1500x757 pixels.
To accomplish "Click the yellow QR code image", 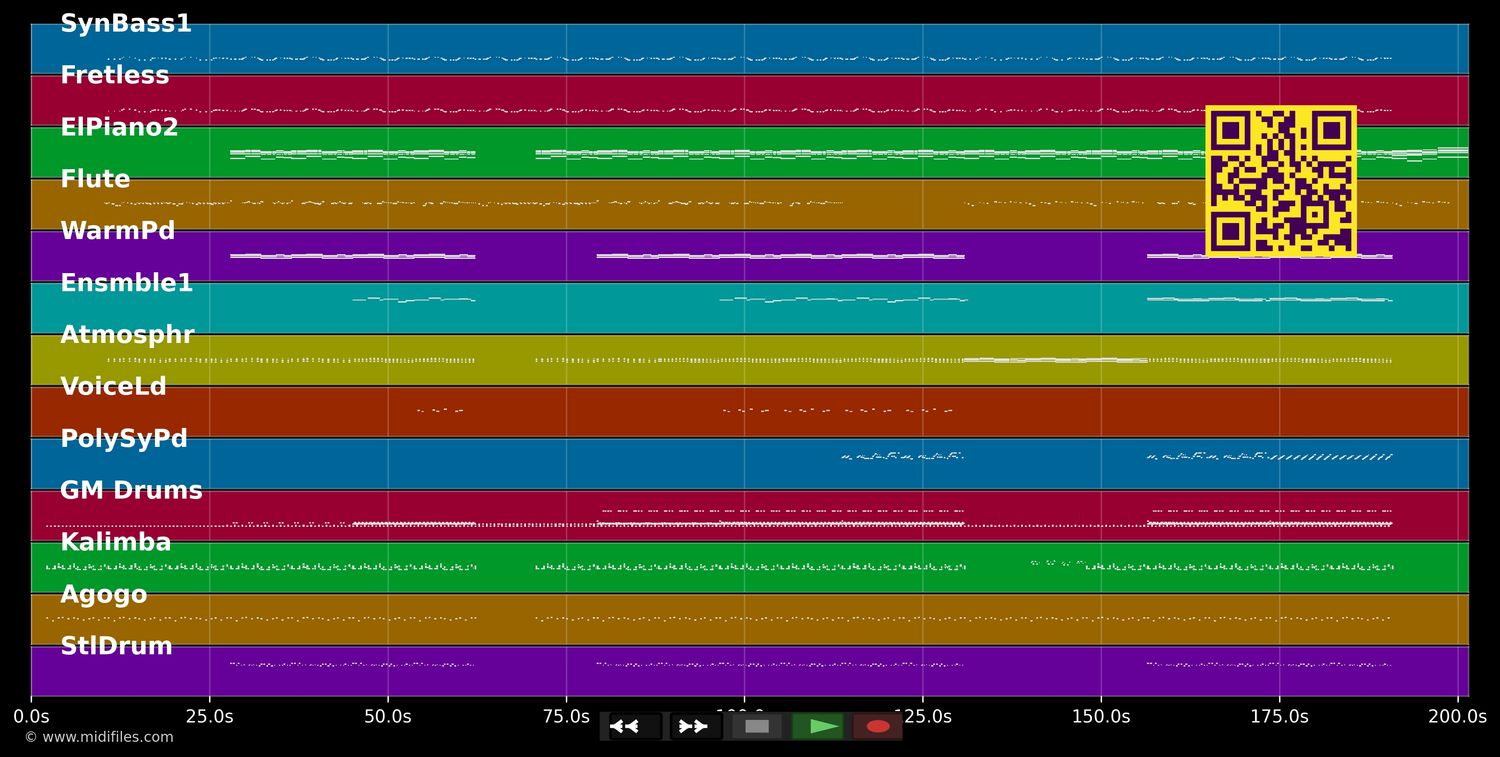I will tap(1280, 181).
